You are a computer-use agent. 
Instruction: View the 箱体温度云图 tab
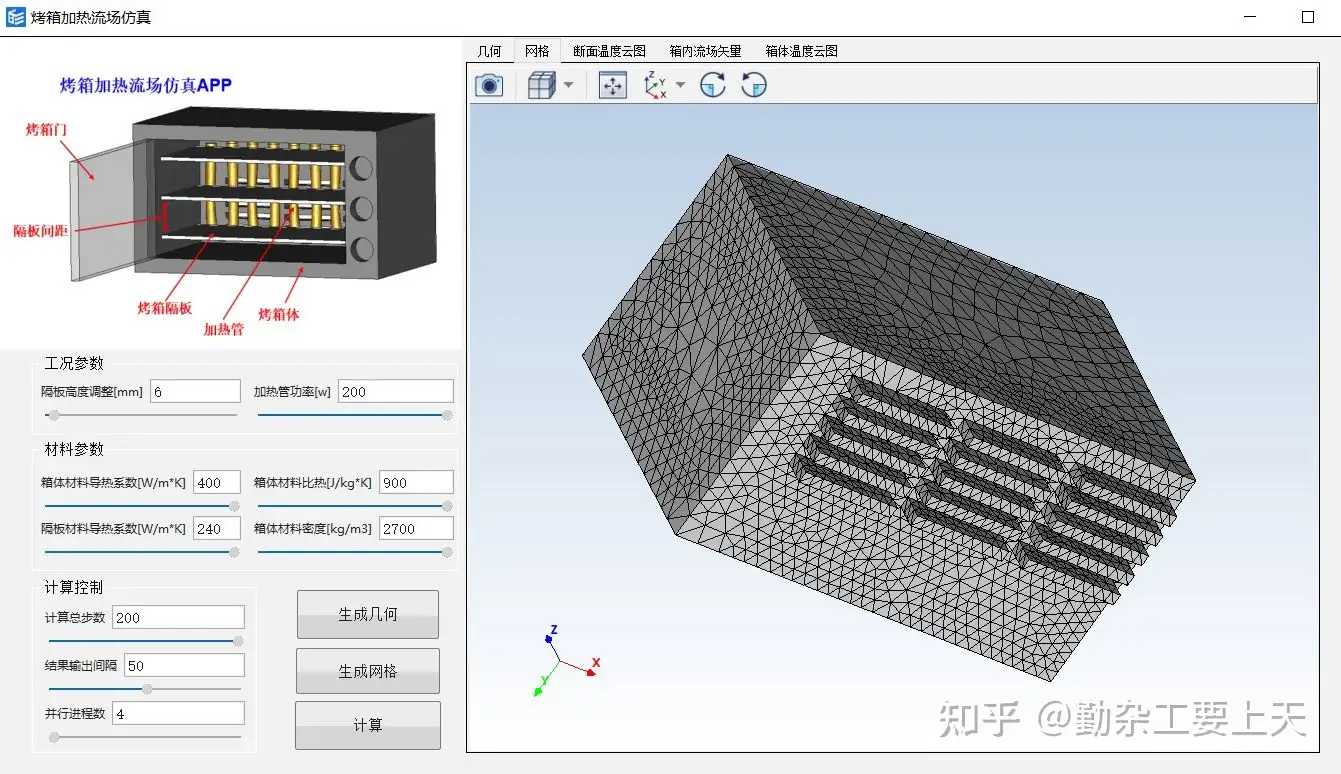tap(801, 51)
